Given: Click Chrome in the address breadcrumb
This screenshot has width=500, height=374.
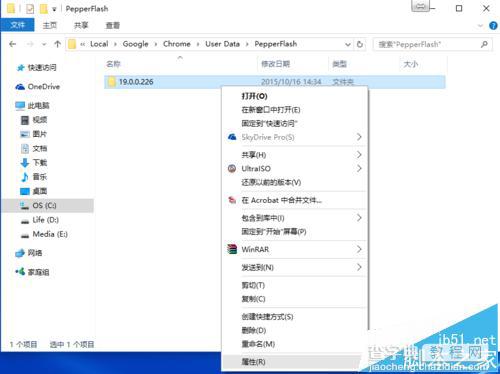Looking at the screenshot, I should (177, 44).
